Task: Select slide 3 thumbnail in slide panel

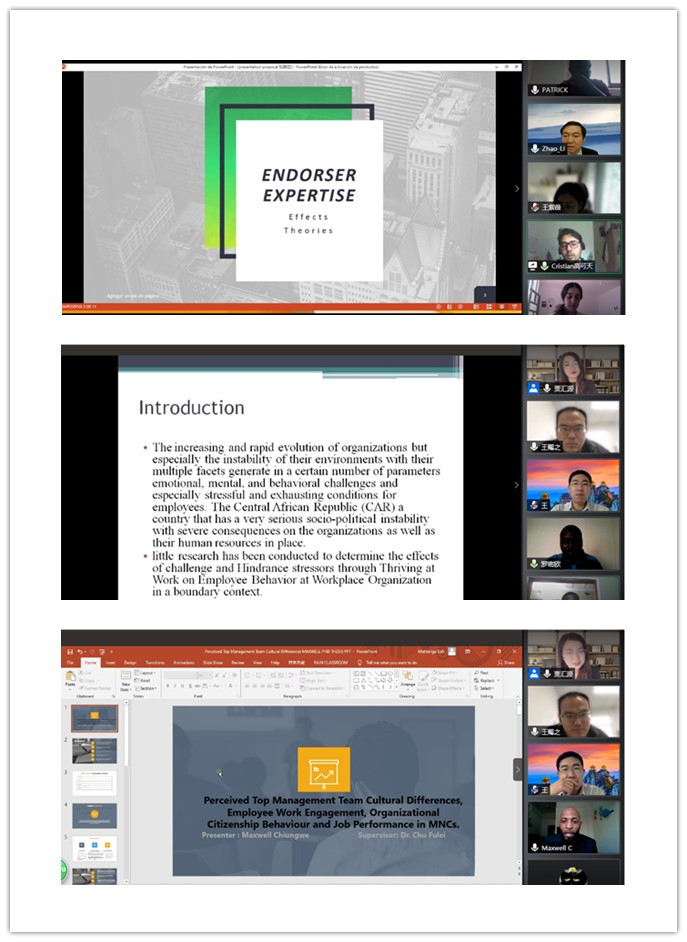Action: [95, 783]
